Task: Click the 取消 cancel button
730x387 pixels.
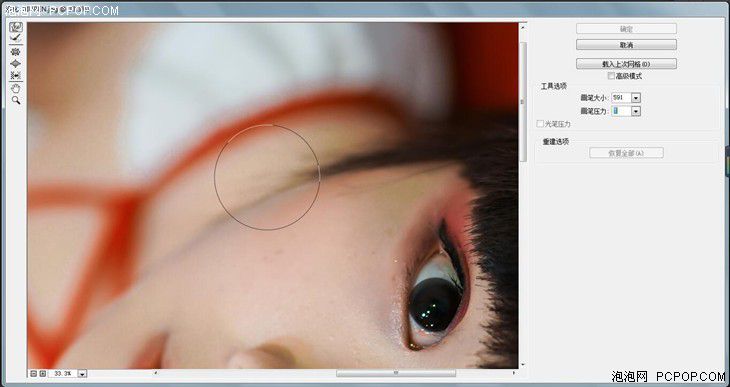Action: tap(626, 45)
